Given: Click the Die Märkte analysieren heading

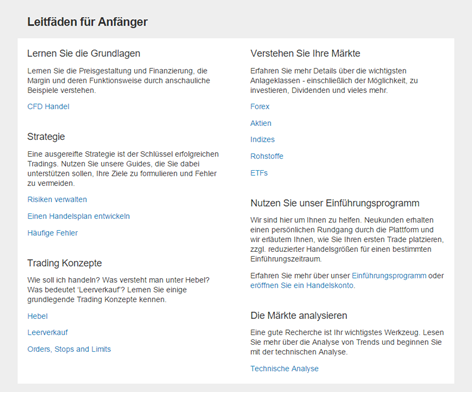Looking at the screenshot, I should tap(299, 316).
